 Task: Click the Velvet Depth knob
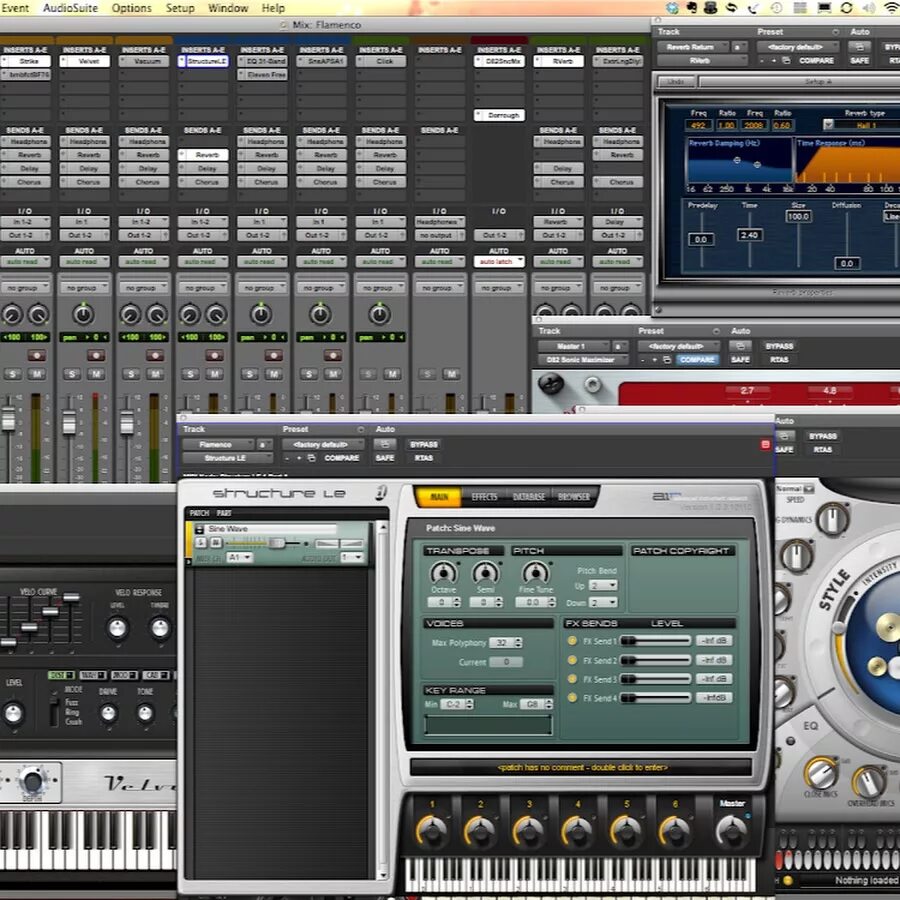(x=32, y=781)
